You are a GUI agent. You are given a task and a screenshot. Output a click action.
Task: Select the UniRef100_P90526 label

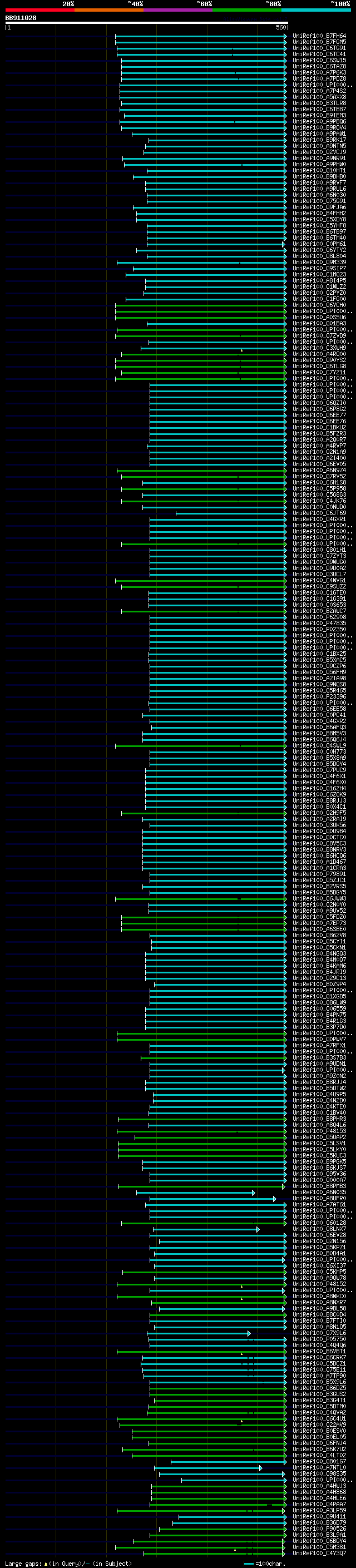[x=319, y=1528]
